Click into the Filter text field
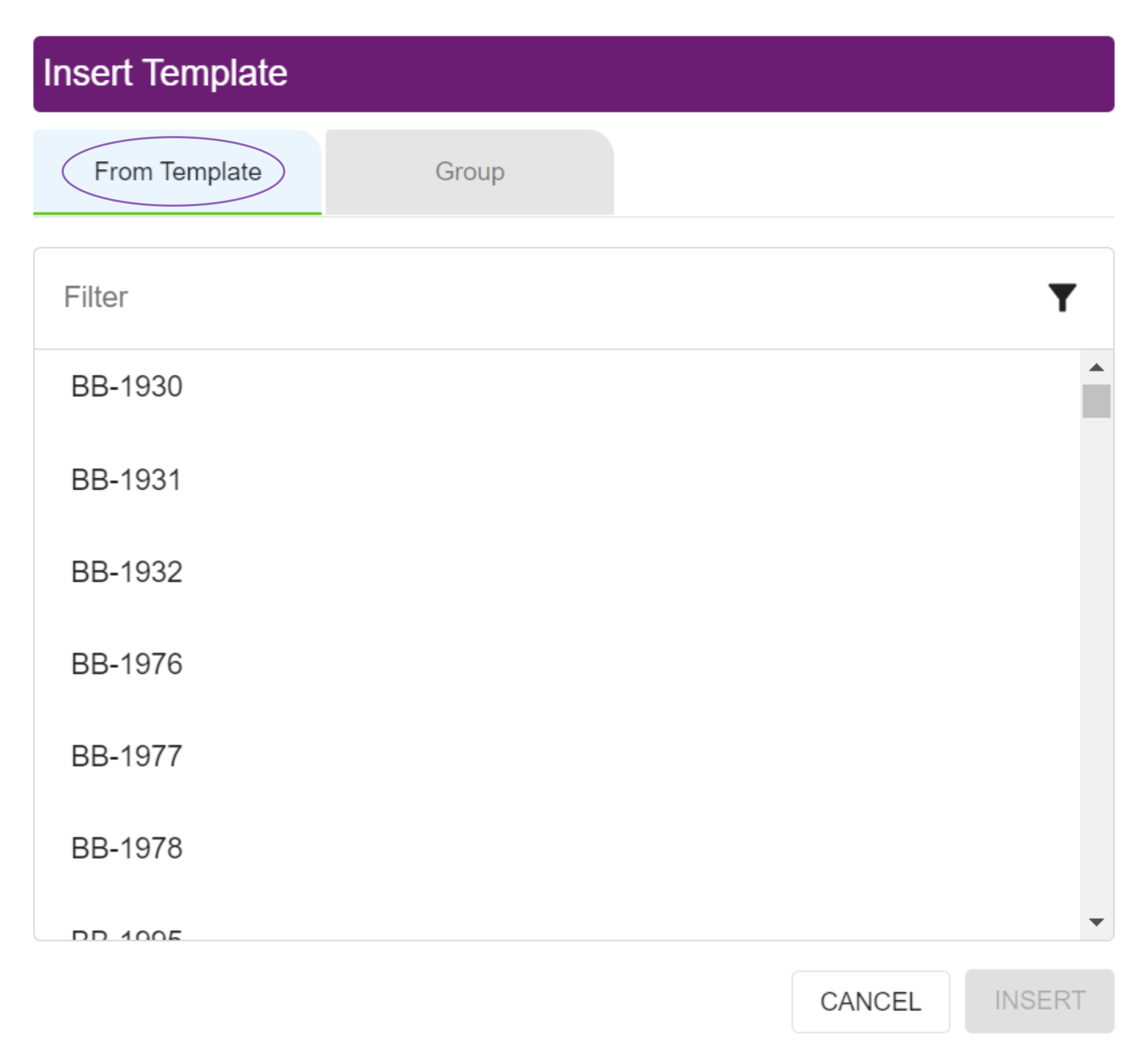 coord(514,297)
